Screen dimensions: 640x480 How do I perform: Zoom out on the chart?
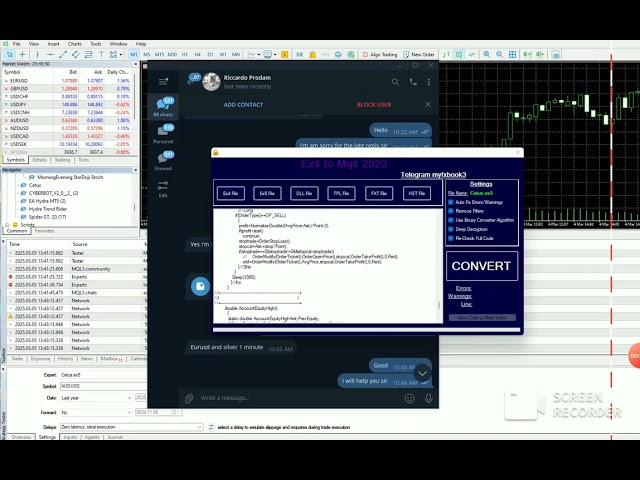tap(499, 54)
